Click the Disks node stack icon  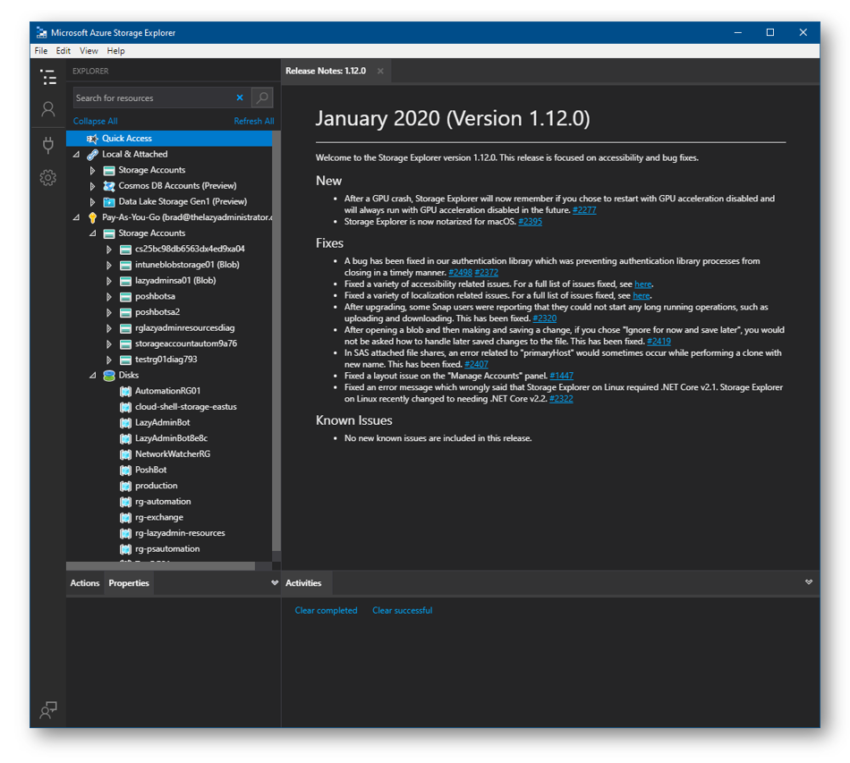[109, 375]
